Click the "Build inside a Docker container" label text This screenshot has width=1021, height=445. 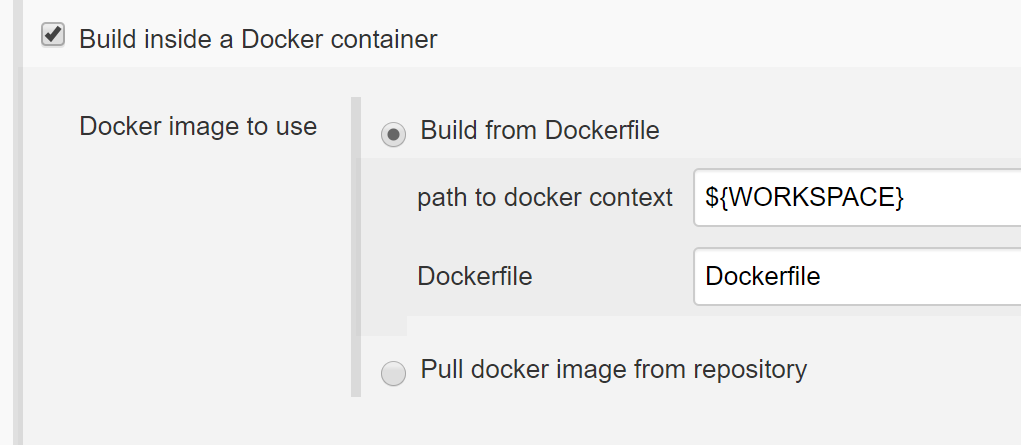coord(258,39)
